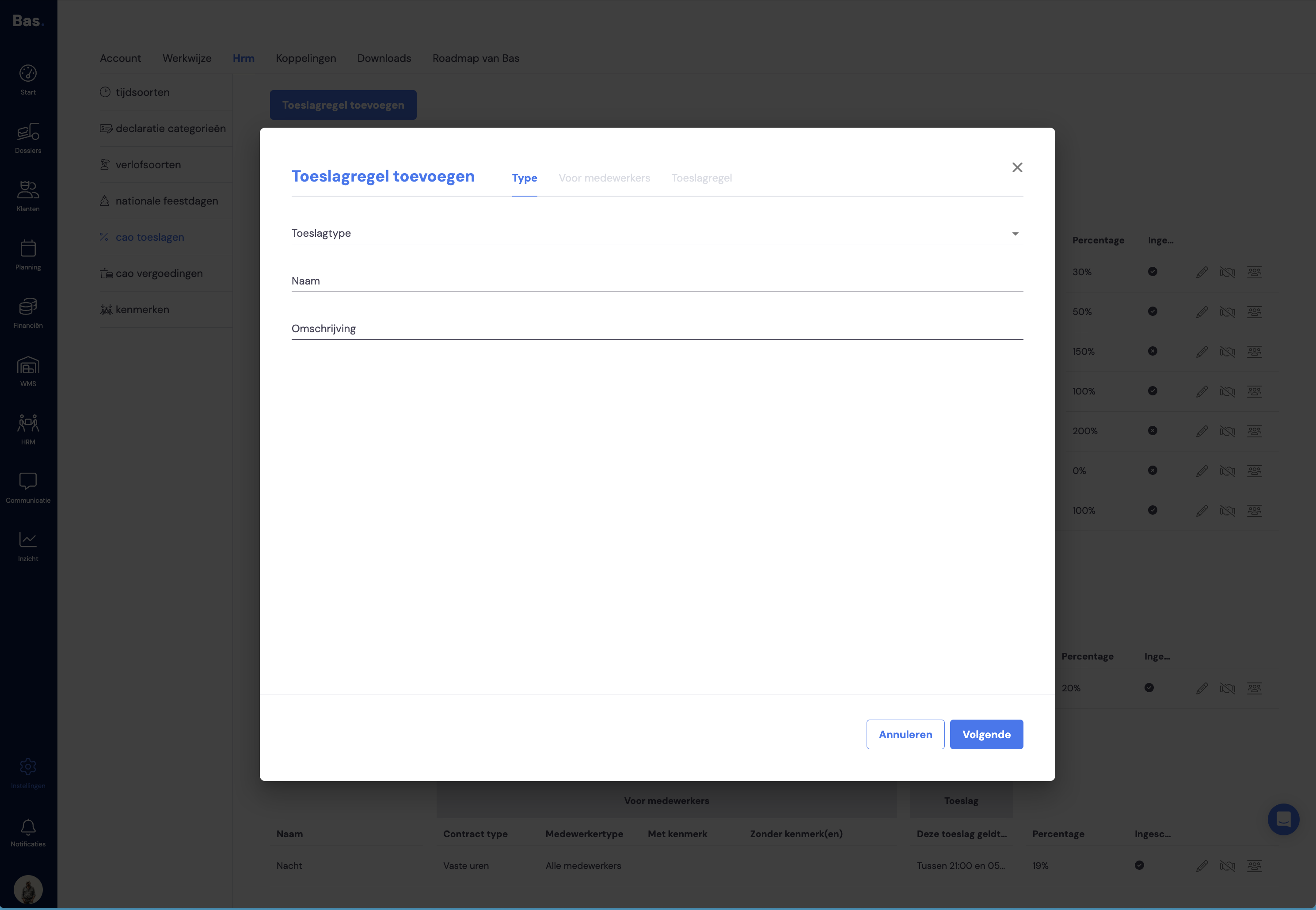Toggle hide icon on the Nacht row
Screen dimensions: 1316x910
click(1228, 865)
